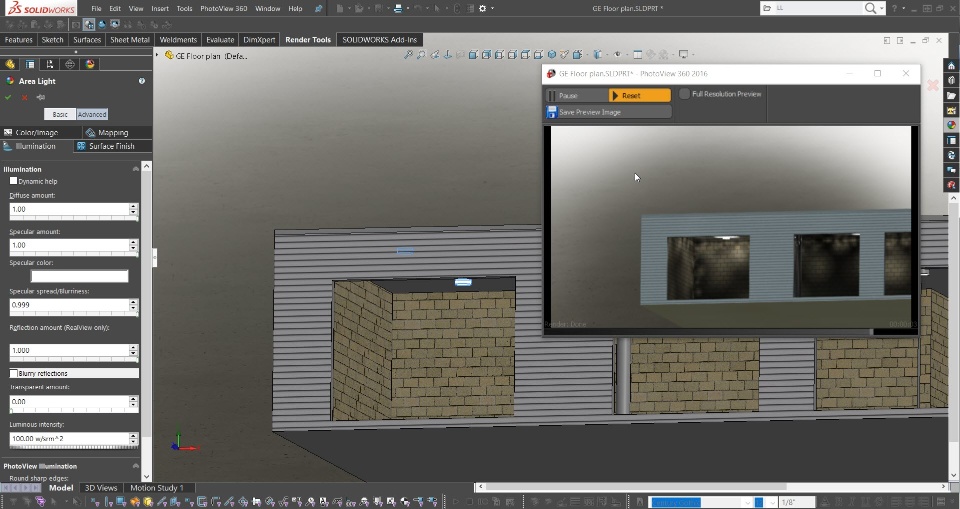Open the Options gear dropdown arrow

[x=492, y=9]
